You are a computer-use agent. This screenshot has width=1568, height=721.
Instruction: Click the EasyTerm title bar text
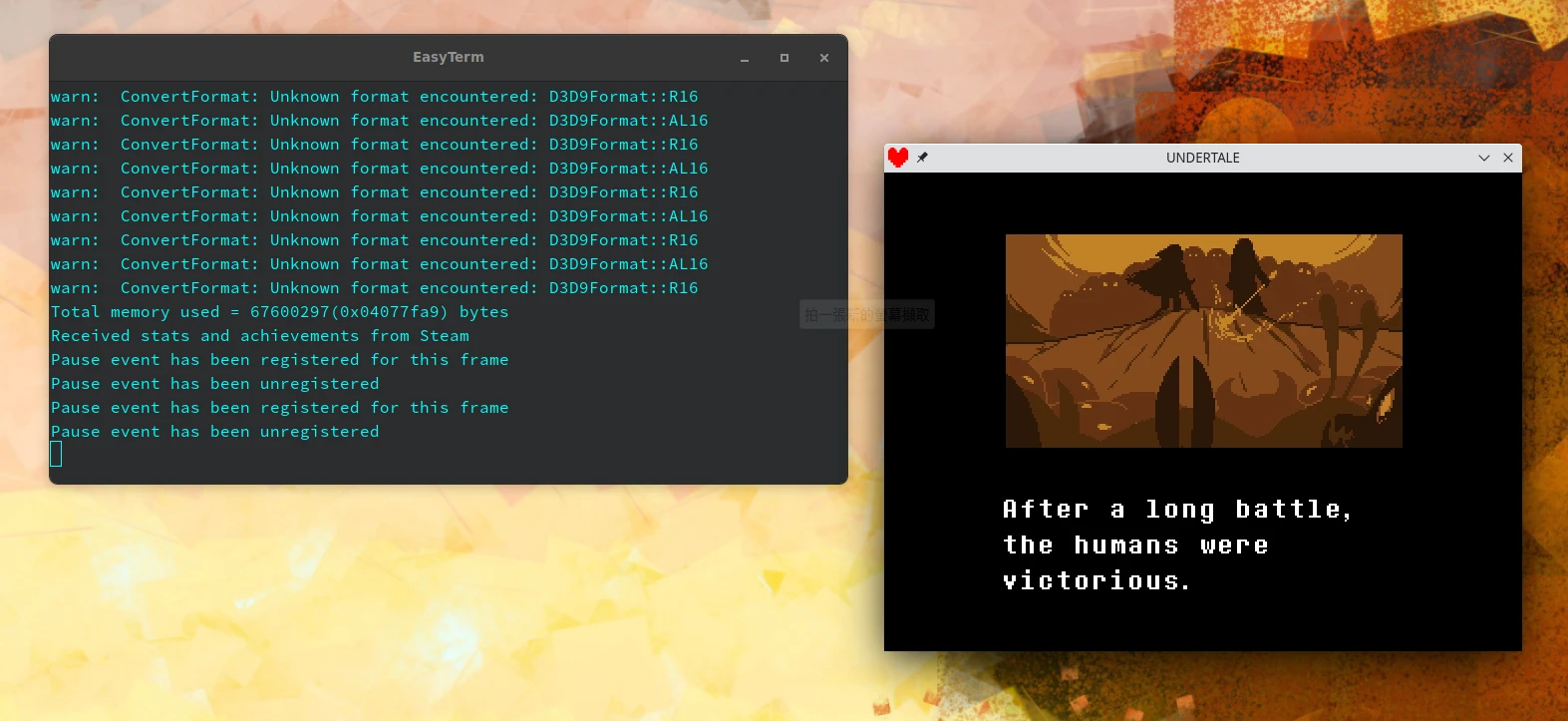point(448,57)
